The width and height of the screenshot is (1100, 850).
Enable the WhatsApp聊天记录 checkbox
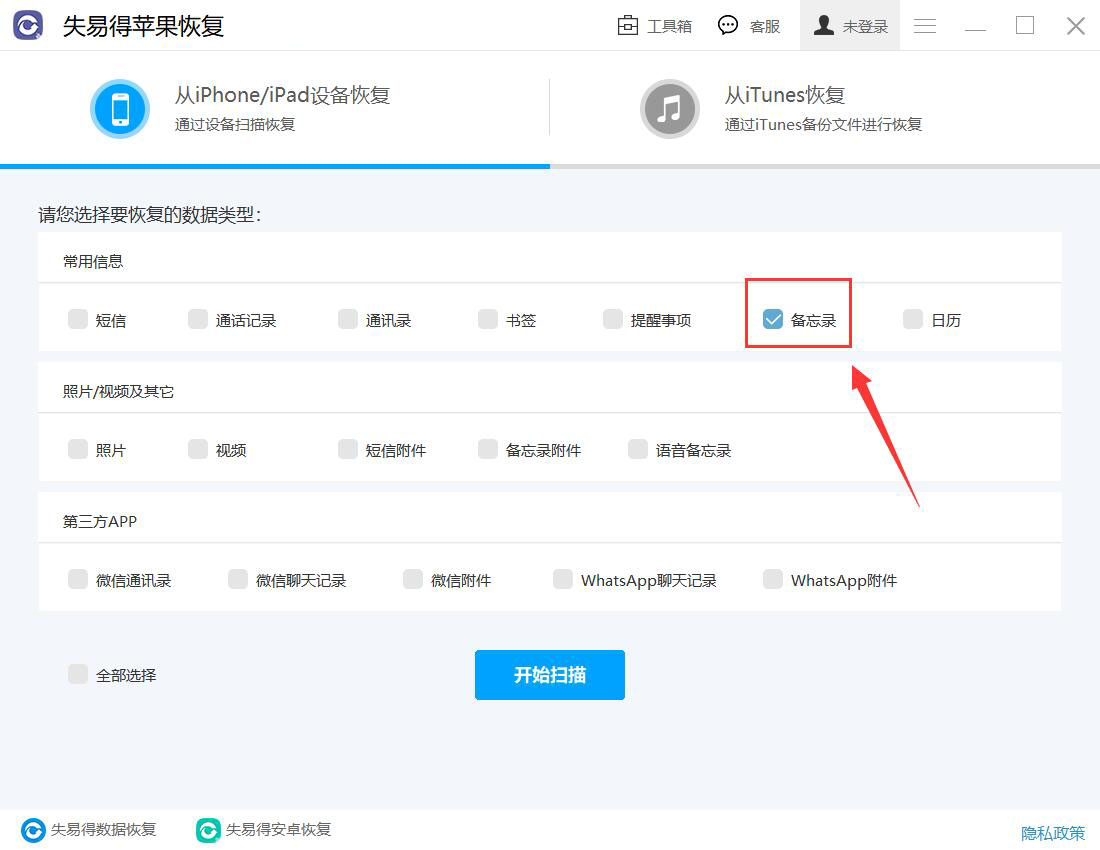(x=563, y=579)
